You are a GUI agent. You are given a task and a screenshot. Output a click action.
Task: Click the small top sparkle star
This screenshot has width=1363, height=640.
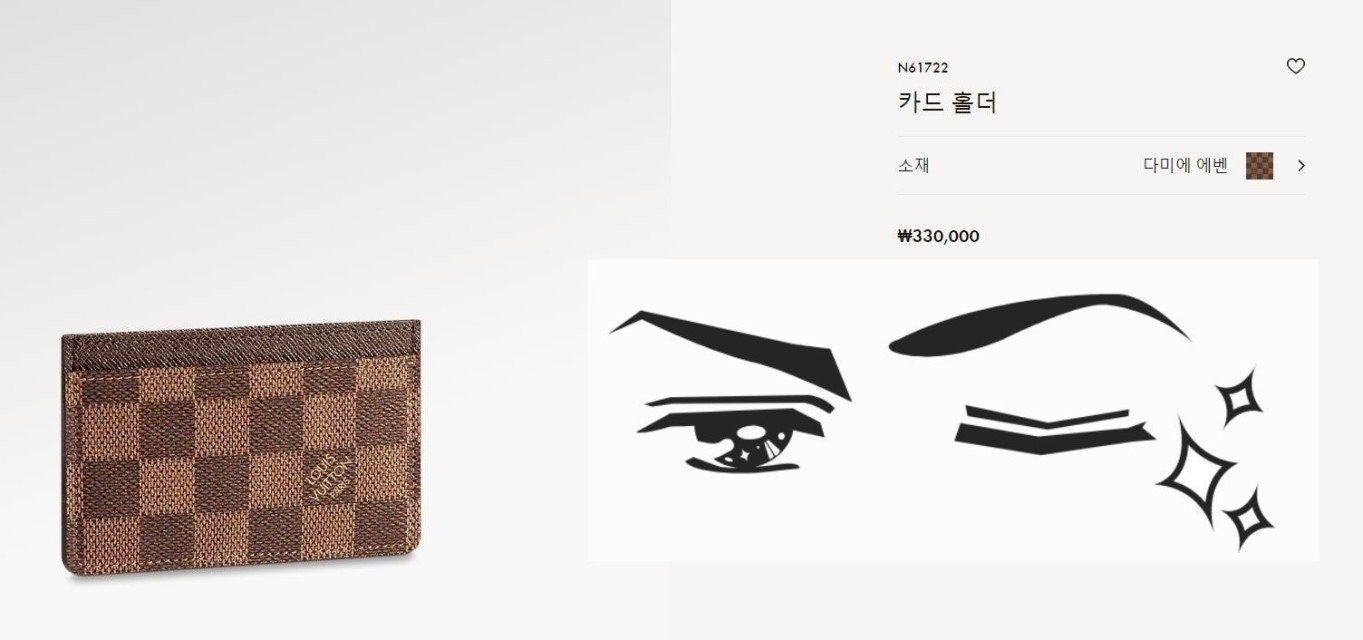[1240, 399]
